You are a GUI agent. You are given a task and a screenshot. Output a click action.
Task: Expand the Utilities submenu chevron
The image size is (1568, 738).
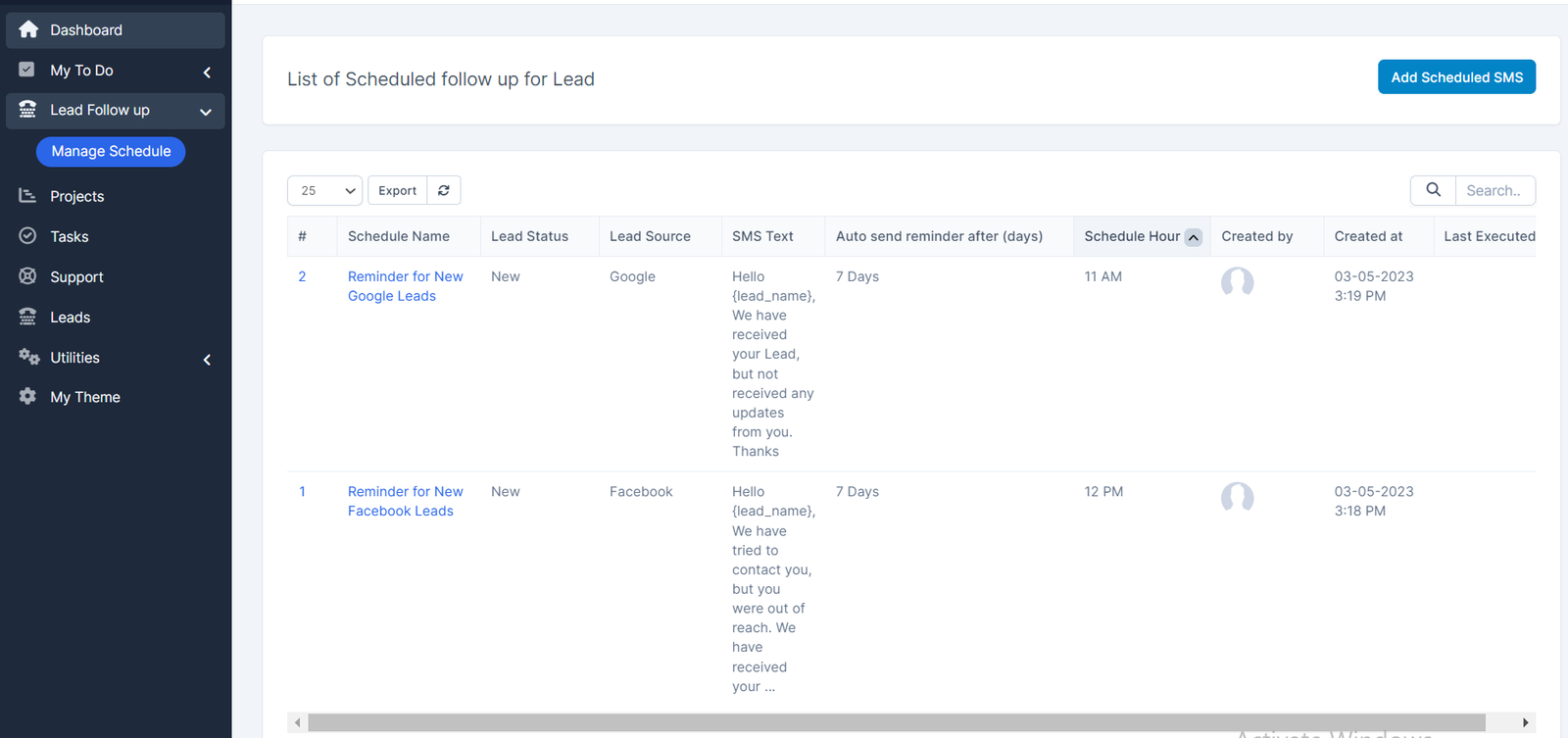click(x=207, y=360)
